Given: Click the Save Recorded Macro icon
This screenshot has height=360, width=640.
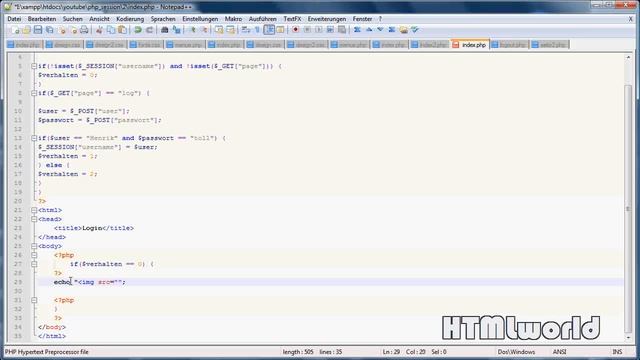Looking at the screenshot, I should coord(342,30).
